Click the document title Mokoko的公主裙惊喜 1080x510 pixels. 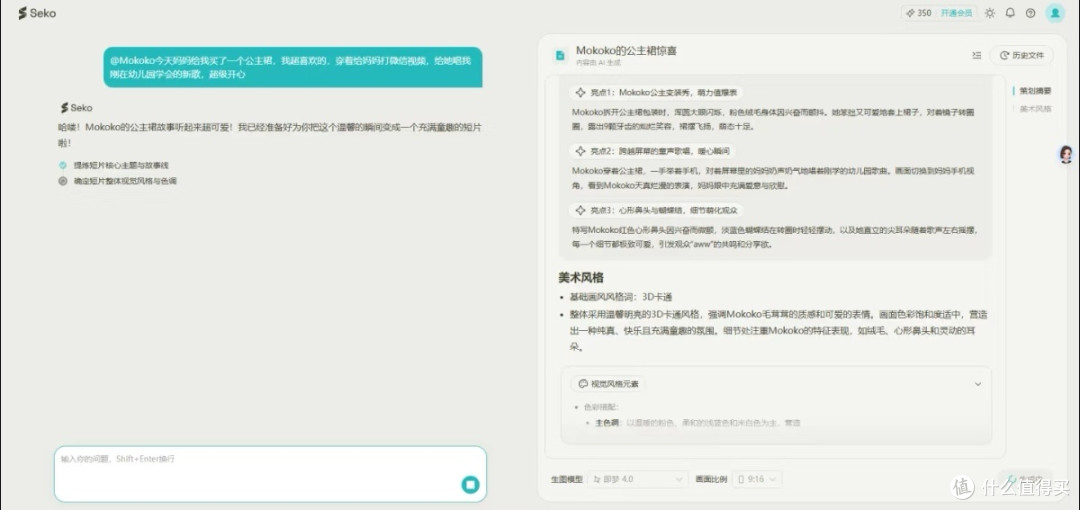point(626,50)
